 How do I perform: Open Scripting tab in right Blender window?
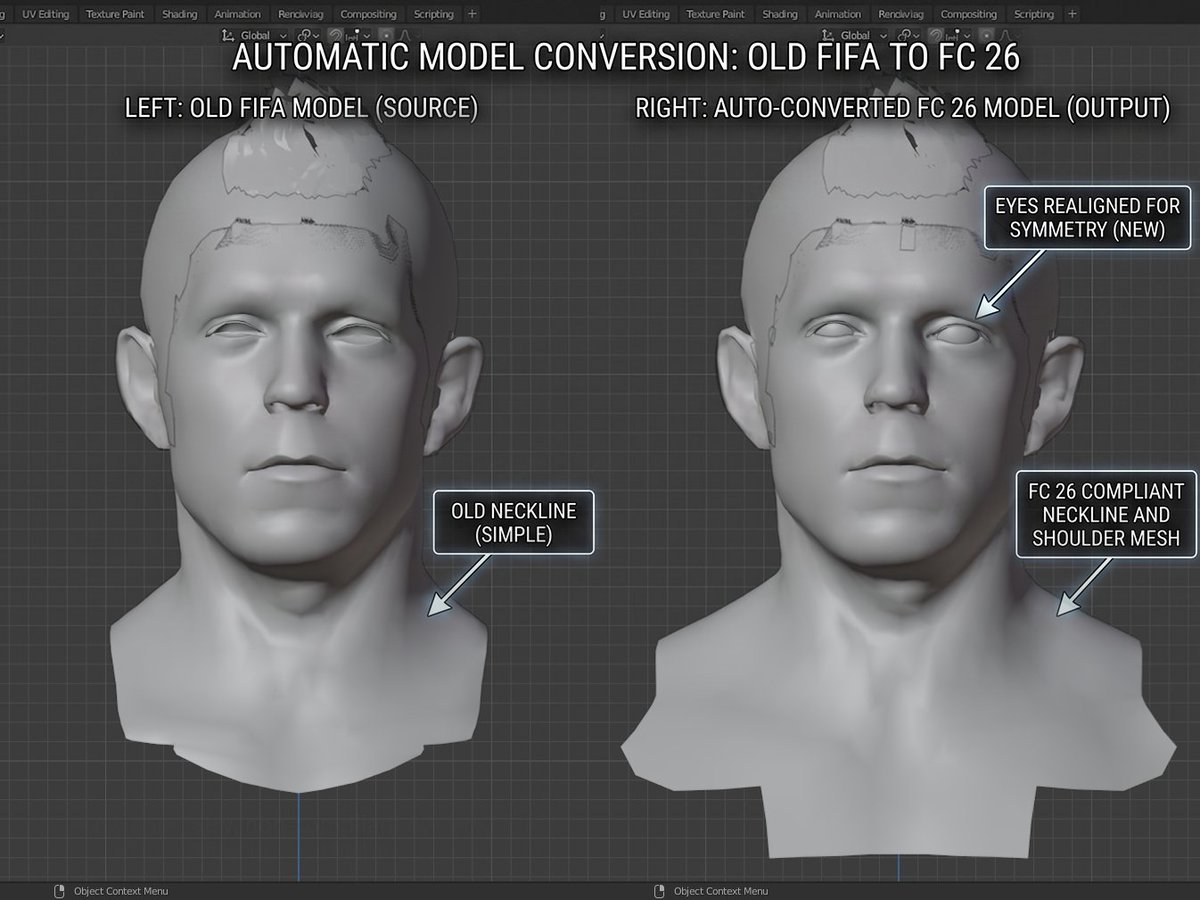tap(1034, 14)
